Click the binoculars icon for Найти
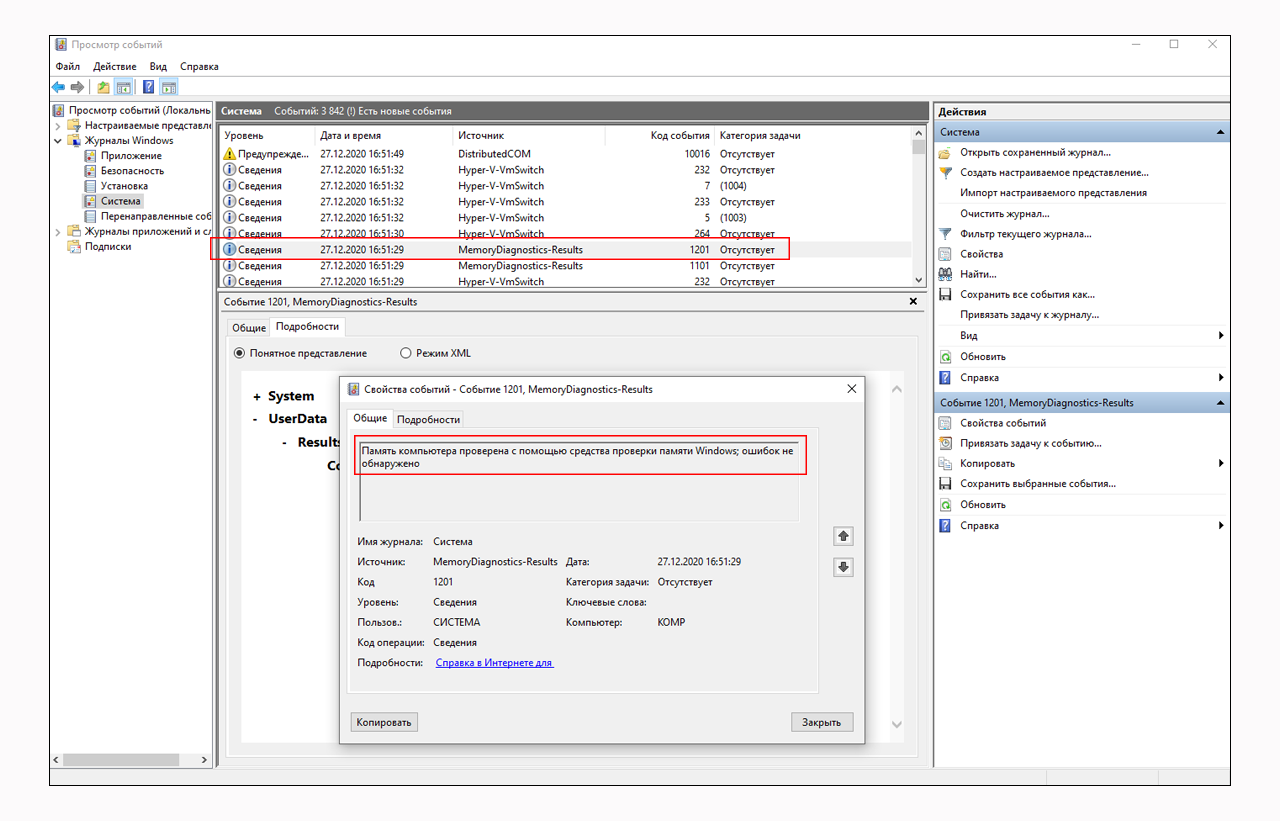 (945, 274)
